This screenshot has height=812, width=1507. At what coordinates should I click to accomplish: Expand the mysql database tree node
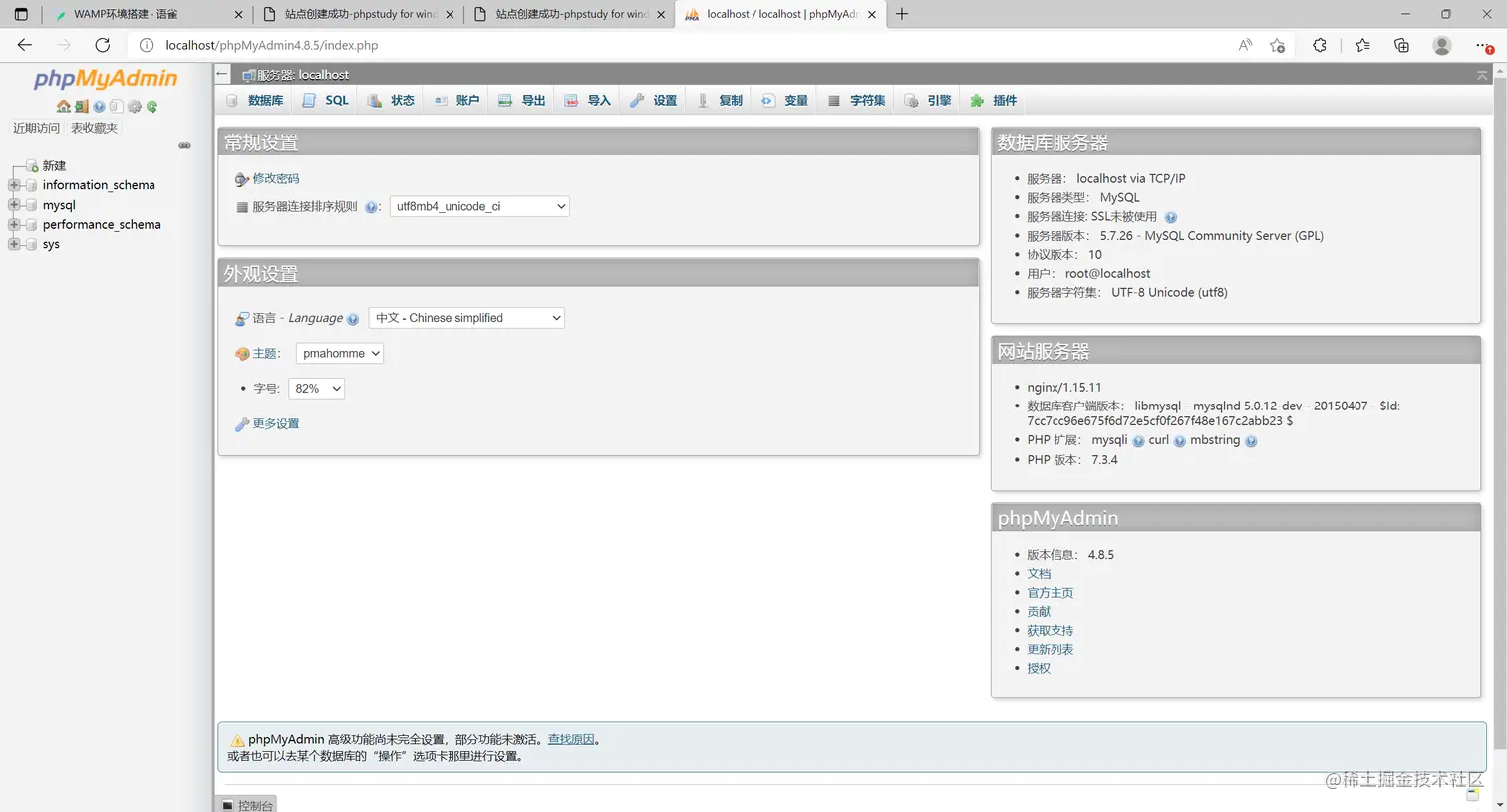(14, 205)
